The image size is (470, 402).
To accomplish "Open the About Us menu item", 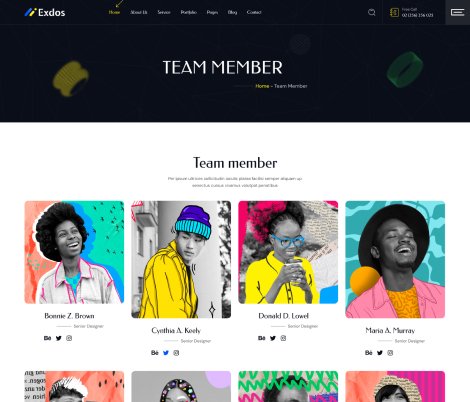I will [139, 12].
